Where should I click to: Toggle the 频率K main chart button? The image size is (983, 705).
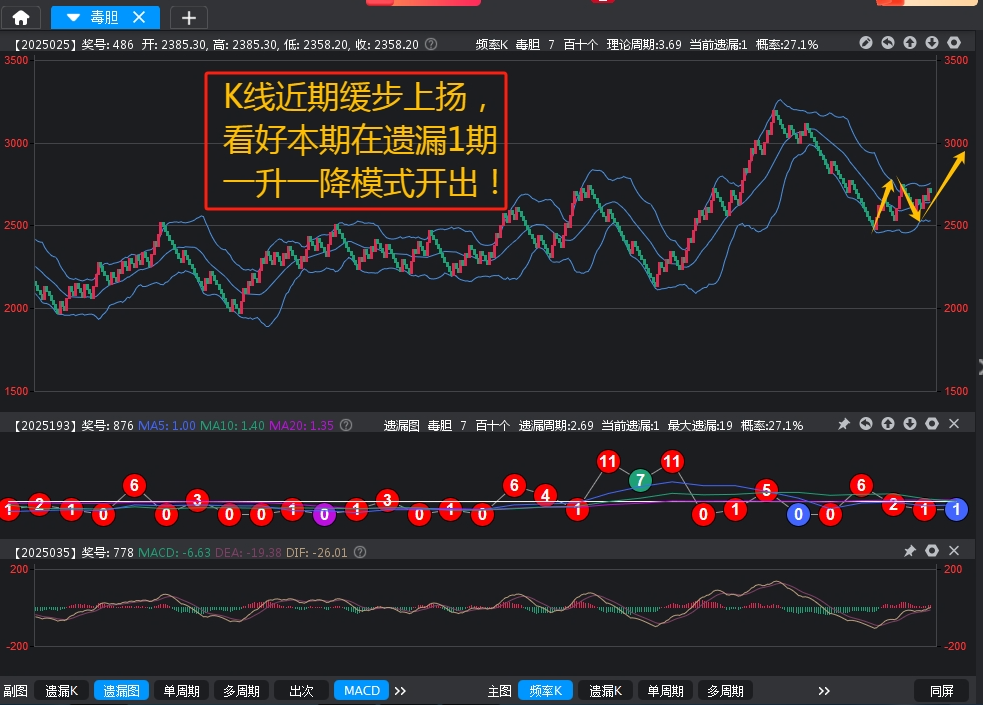(545, 691)
